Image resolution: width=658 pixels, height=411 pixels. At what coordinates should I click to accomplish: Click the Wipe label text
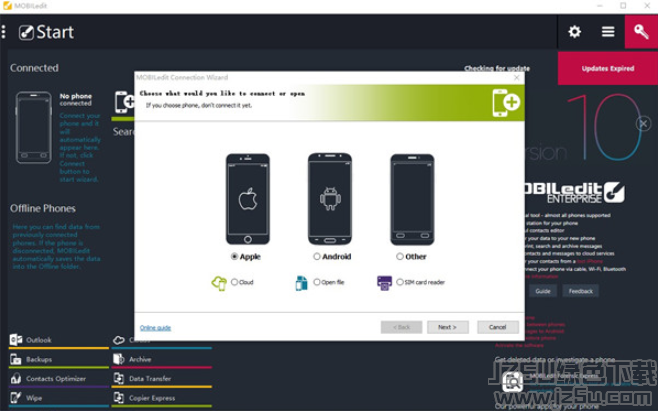[34, 398]
